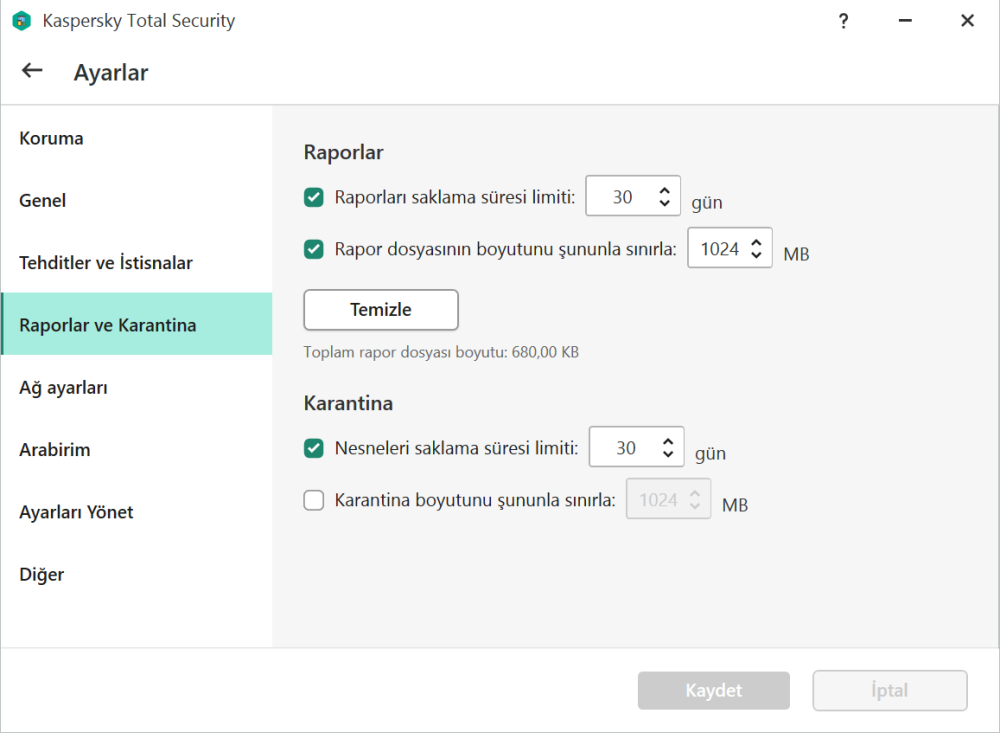Enable Karantina boyutunu şununla sınırla checkbox
The height and width of the screenshot is (733, 1000).
pos(314,500)
